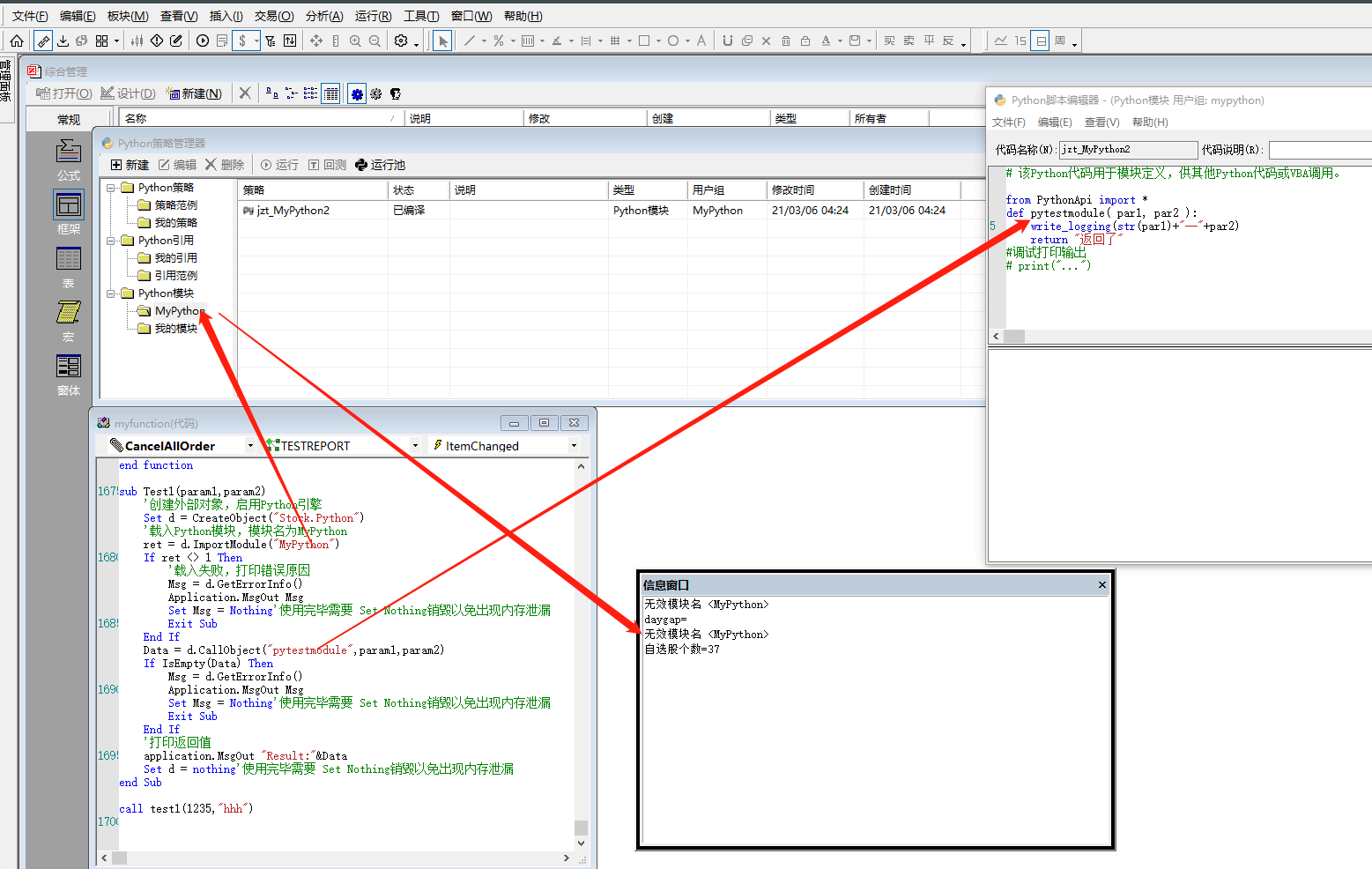Image resolution: width=1372 pixels, height=869 pixels.
Task: Switch to the 周 weekly period
Action: coord(1060,41)
